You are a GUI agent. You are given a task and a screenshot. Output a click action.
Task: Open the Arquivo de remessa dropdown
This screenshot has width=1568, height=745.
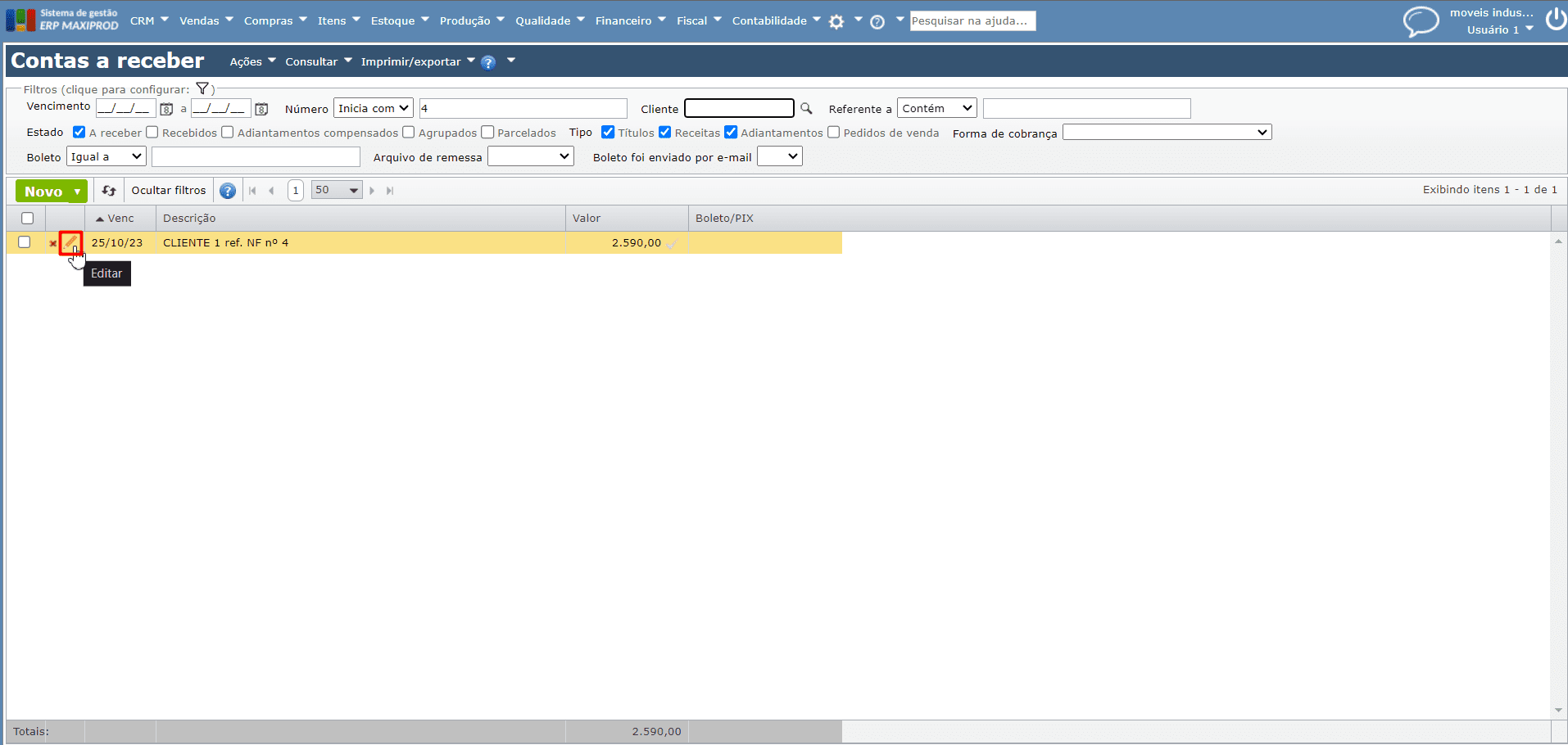[x=531, y=156]
